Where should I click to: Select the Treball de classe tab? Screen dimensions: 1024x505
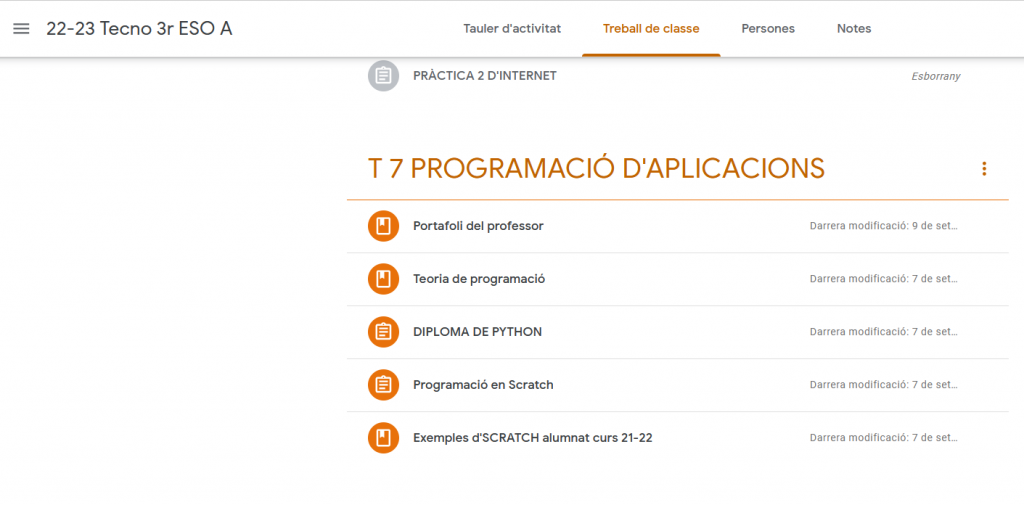(x=651, y=29)
